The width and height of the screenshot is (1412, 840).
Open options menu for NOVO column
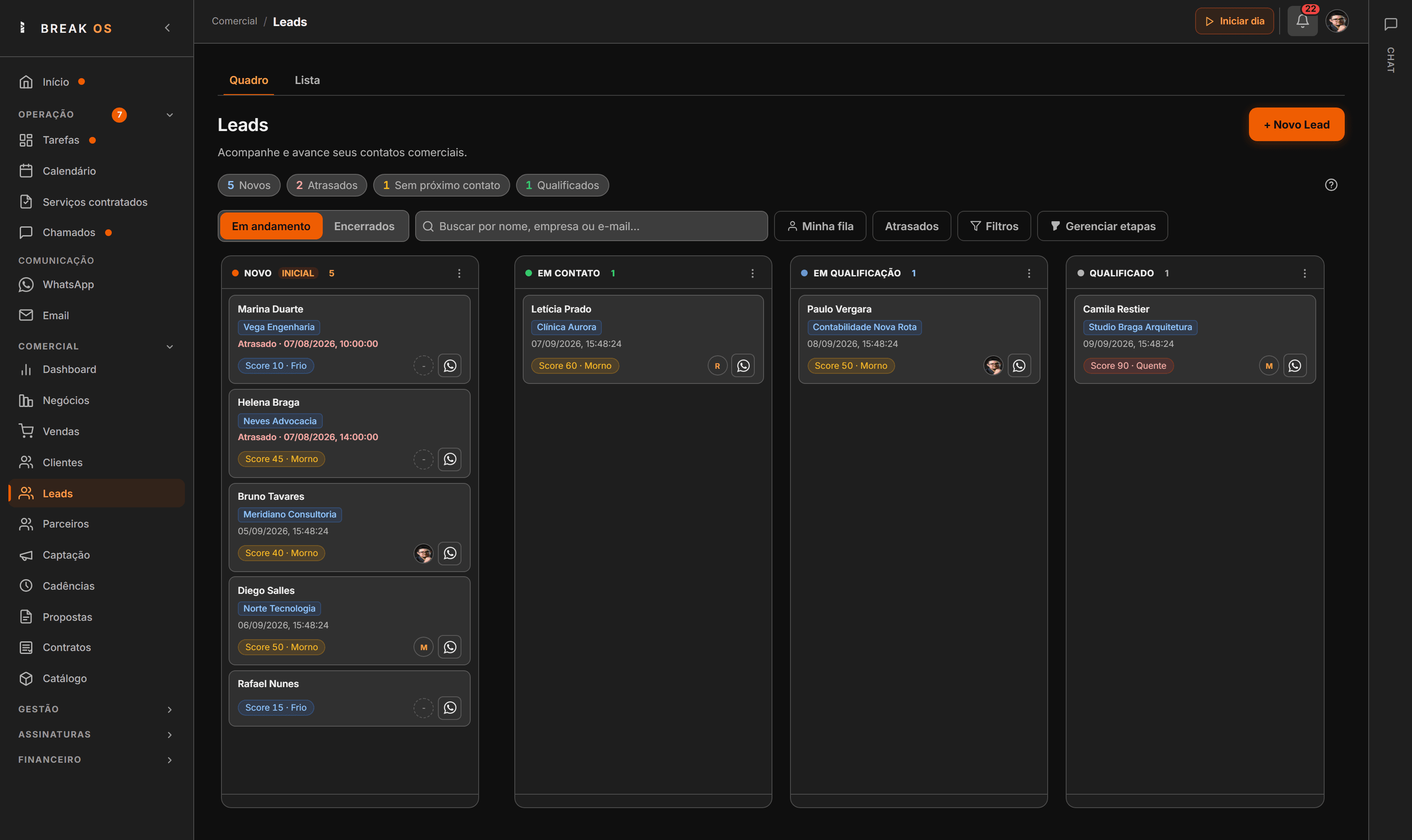[459, 273]
